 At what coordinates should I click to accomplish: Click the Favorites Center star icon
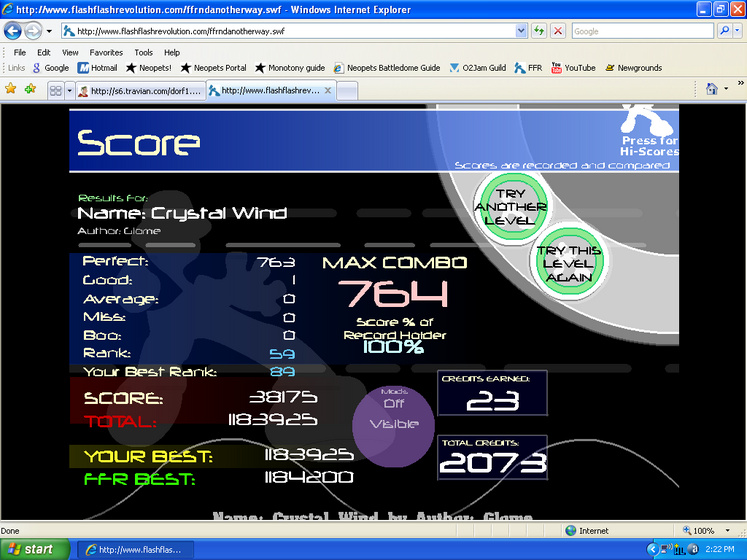(x=10, y=89)
